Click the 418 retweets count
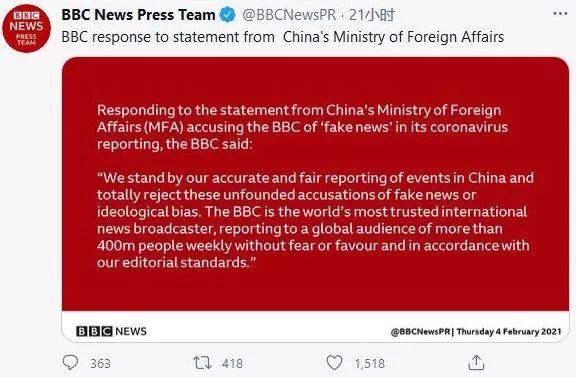Viewport: 576px width, 377px height. click(232, 363)
